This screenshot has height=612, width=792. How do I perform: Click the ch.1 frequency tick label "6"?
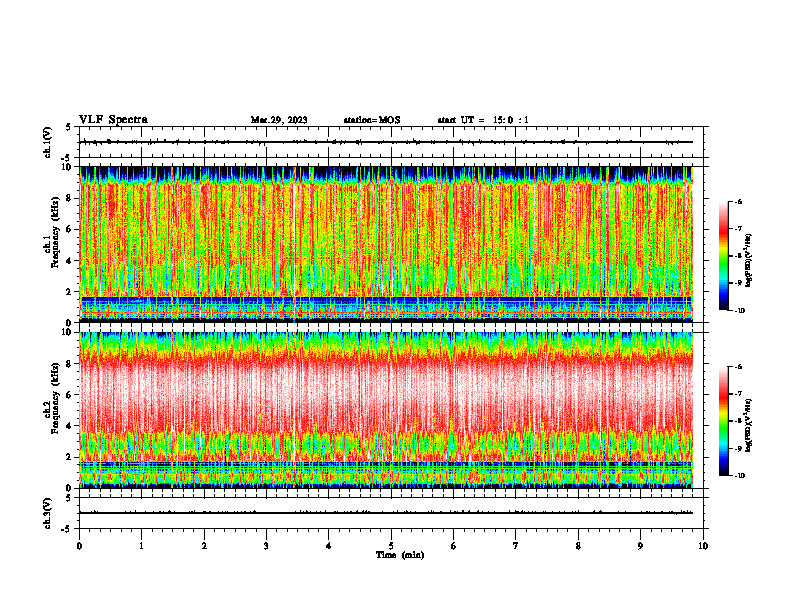click(70, 230)
